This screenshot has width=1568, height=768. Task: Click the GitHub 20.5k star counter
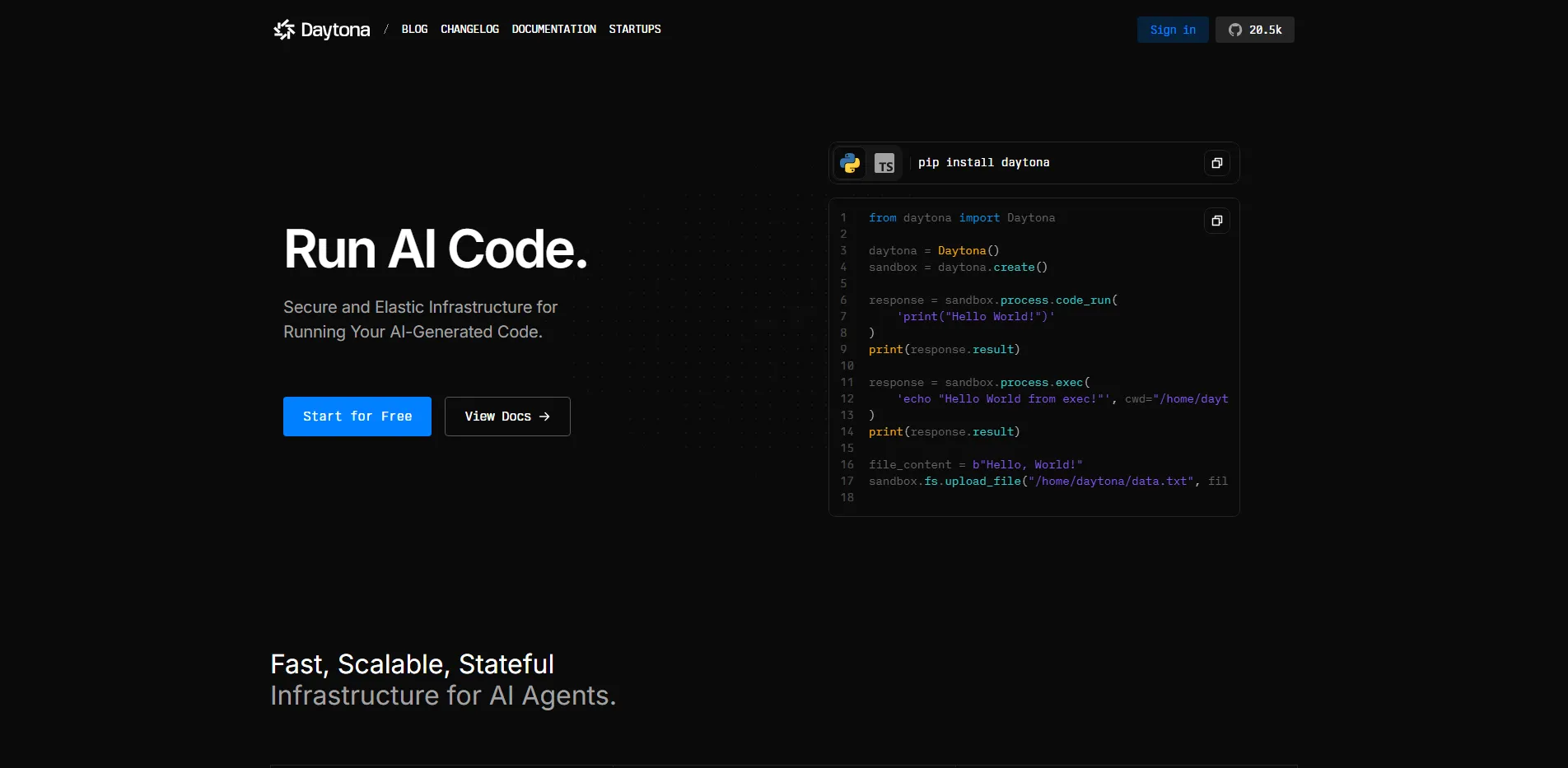click(1254, 30)
